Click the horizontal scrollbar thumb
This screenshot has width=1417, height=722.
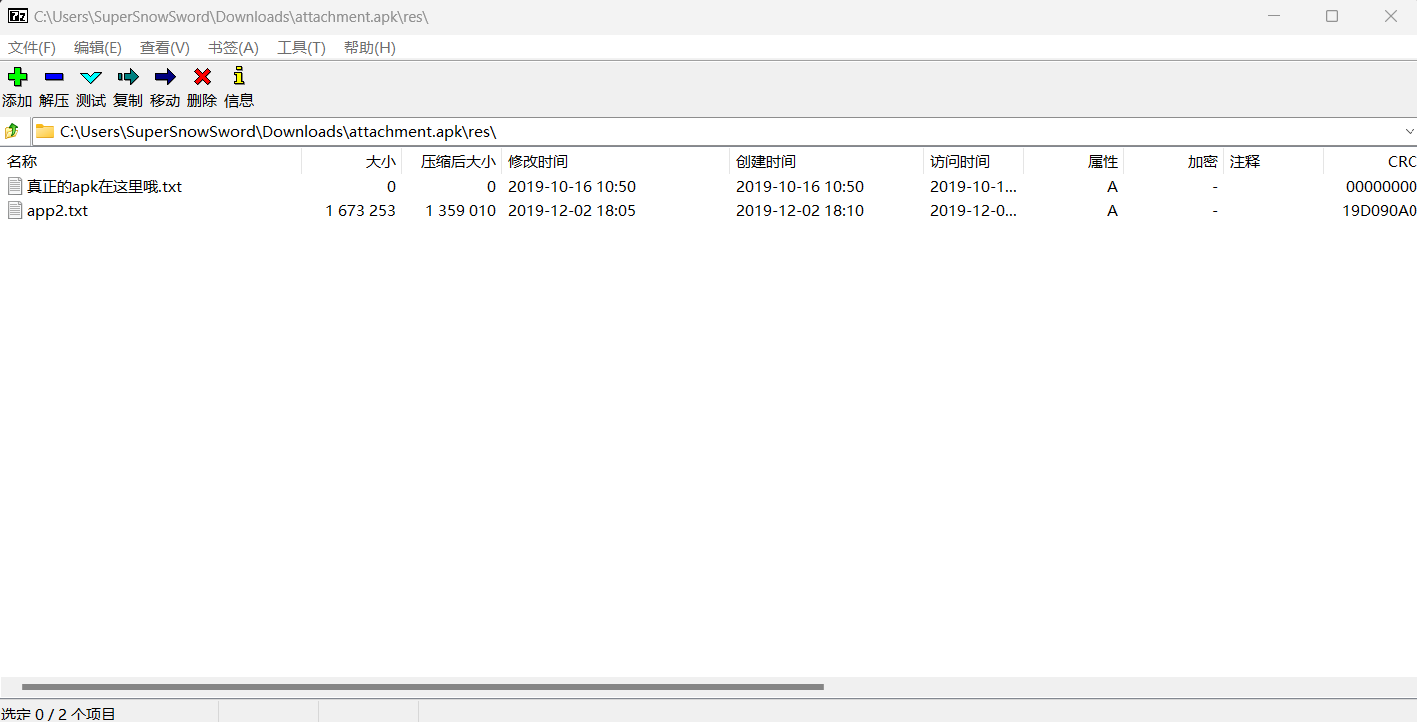point(422,687)
